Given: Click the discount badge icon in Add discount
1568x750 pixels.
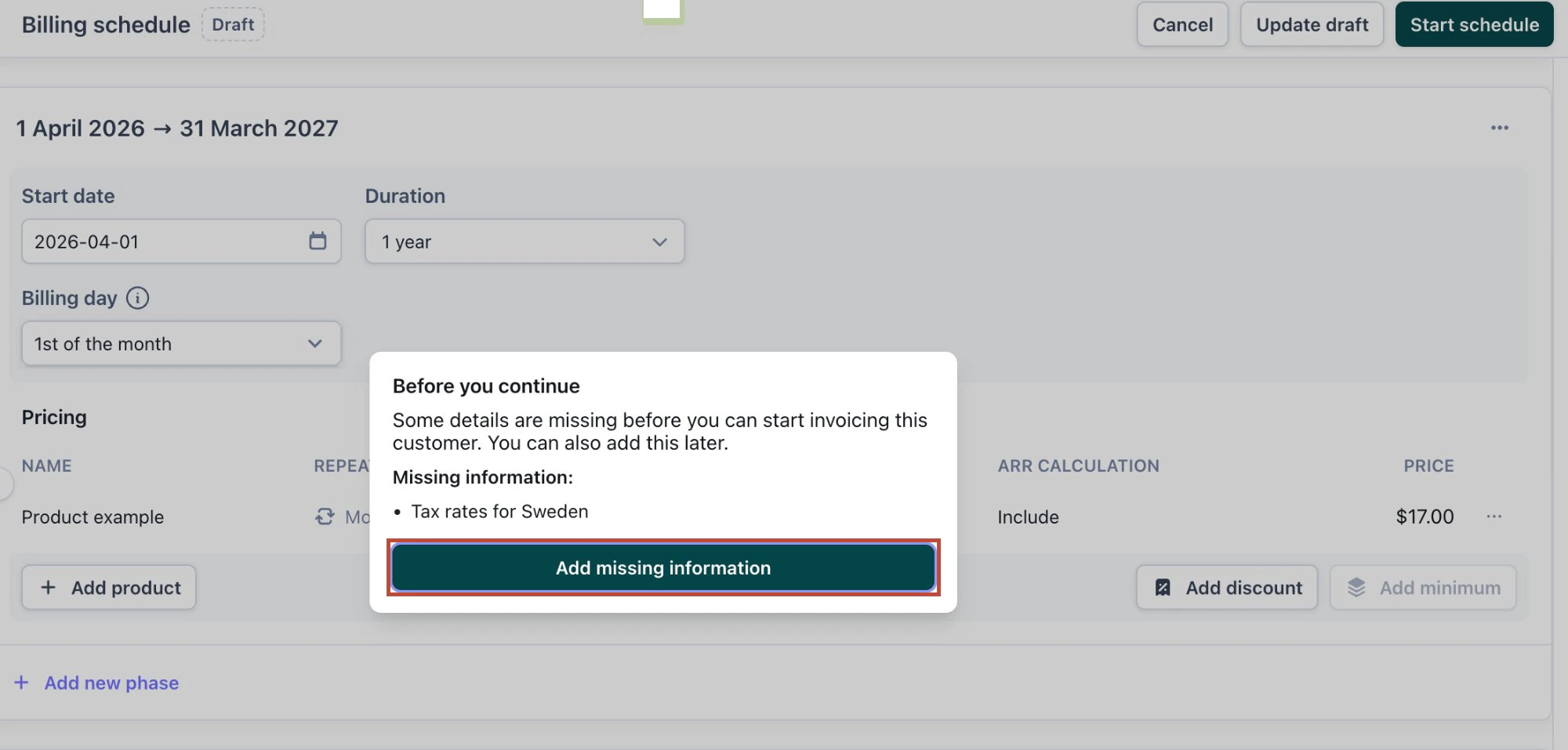Looking at the screenshot, I should 1163,587.
